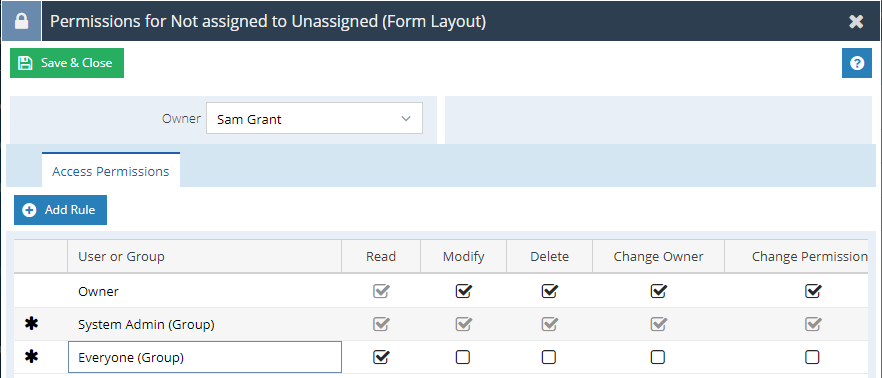Click the asterisk beside Everyone row
This screenshot has width=882, height=378.
click(x=32, y=356)
